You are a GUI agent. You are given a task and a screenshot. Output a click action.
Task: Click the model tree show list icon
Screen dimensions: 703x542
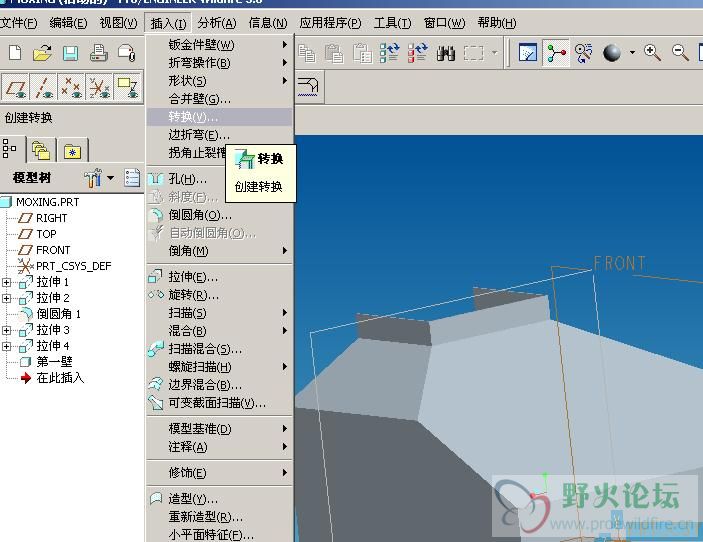132,178
